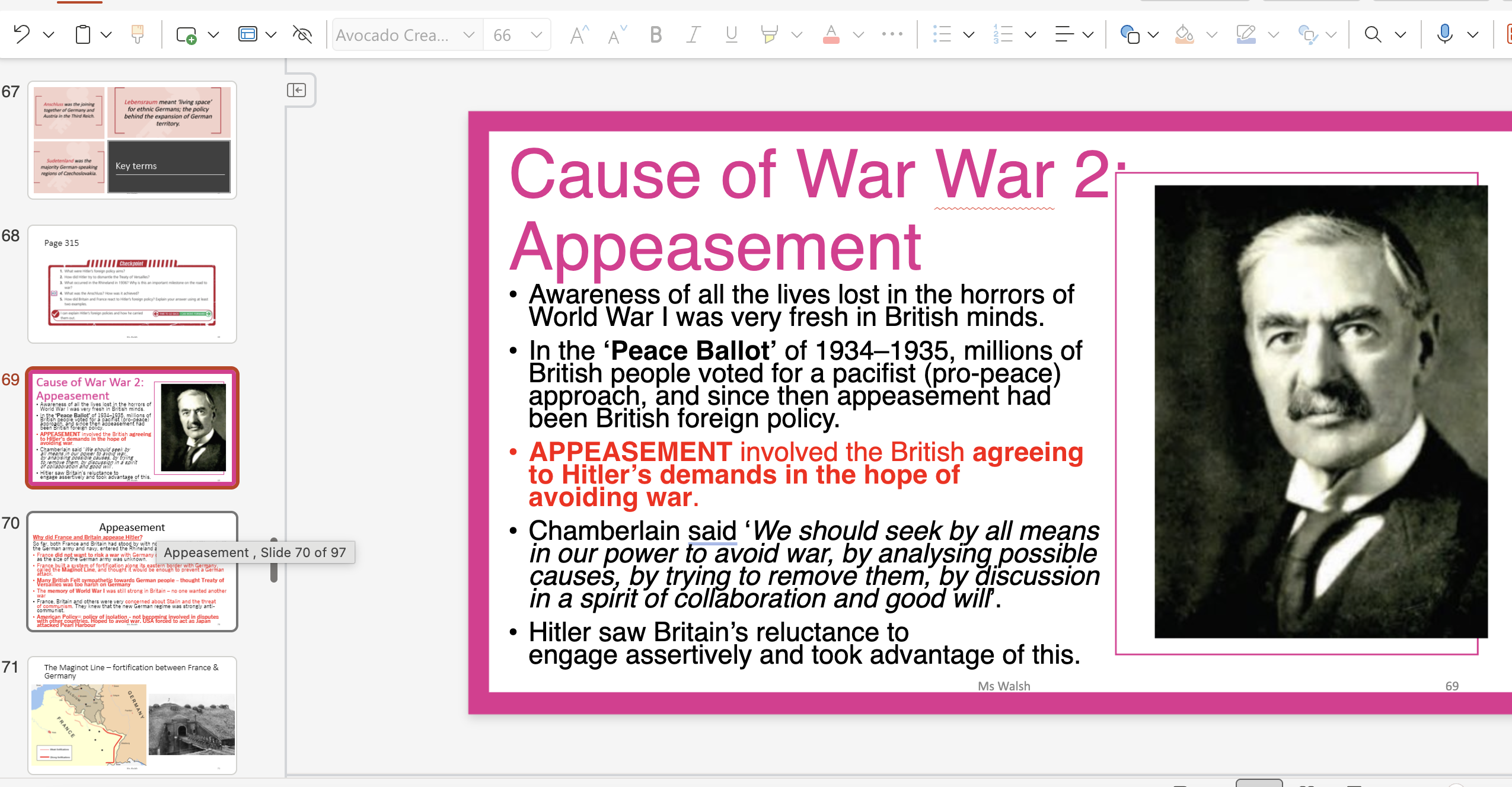1512x787 pixels.
Task: Click the red APPEASEMENT bullet text
Action: click(805, 474)
